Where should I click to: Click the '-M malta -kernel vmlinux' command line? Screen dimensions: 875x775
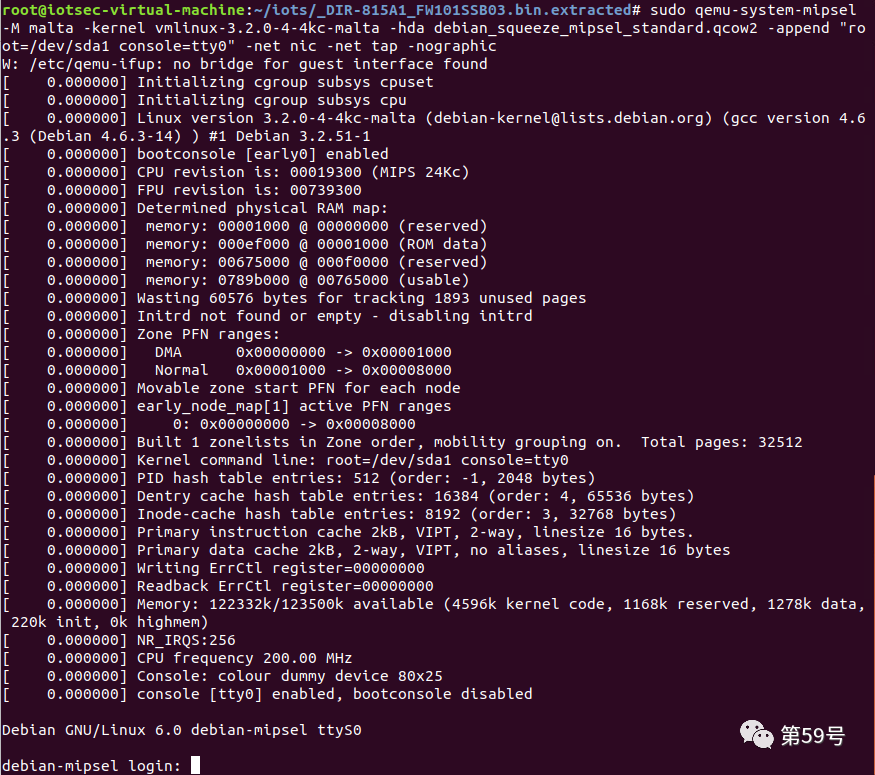[434, 28]
